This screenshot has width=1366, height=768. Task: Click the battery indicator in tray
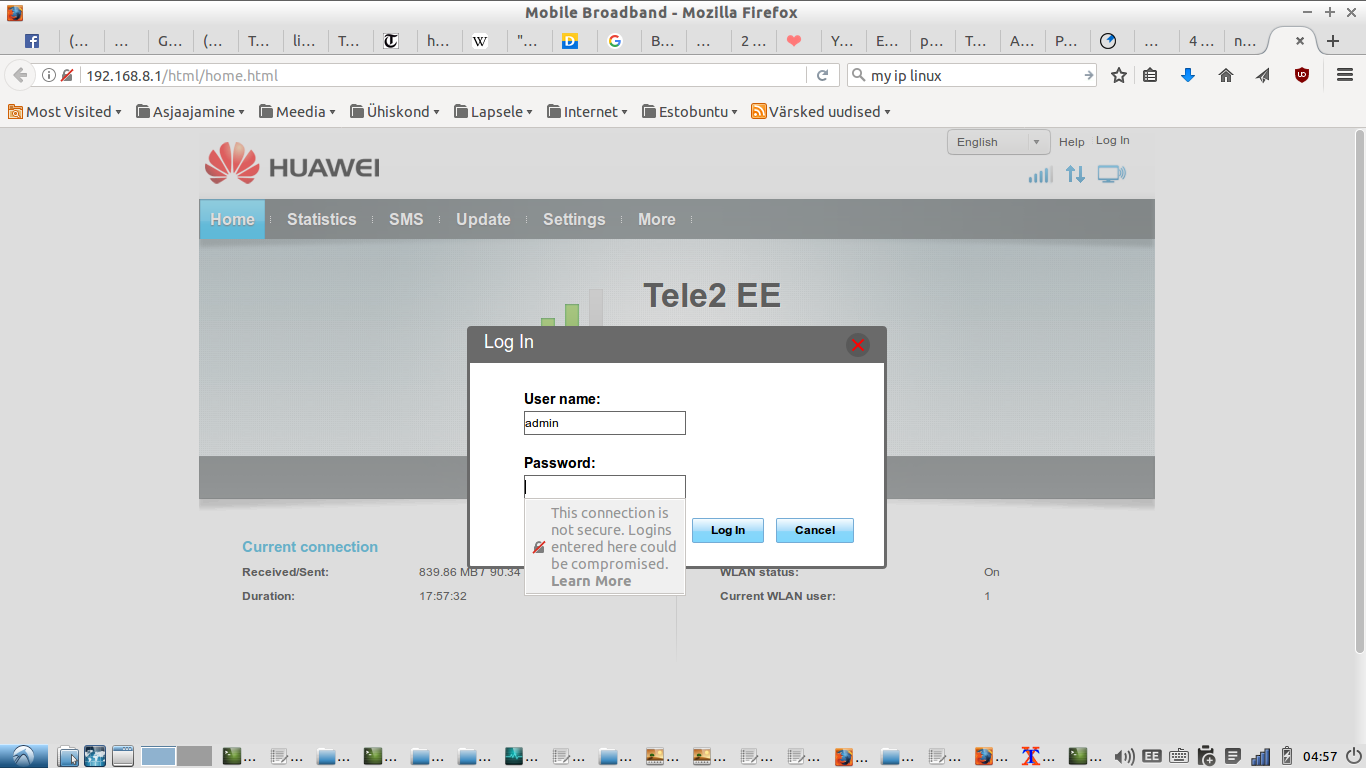1287,756
